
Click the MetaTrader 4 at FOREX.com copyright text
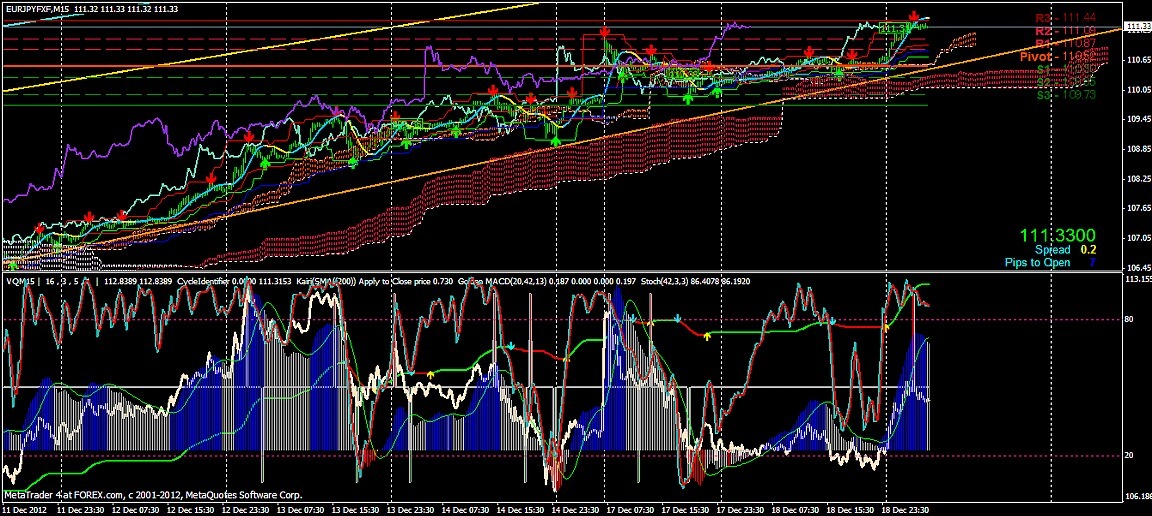(x=154, y=495)
